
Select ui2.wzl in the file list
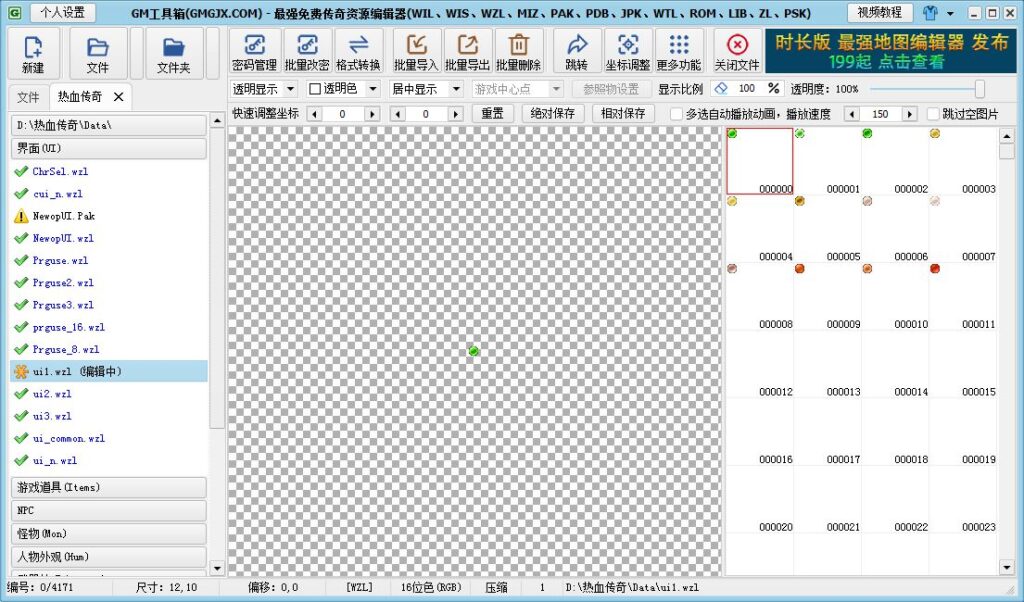point(52,394)
